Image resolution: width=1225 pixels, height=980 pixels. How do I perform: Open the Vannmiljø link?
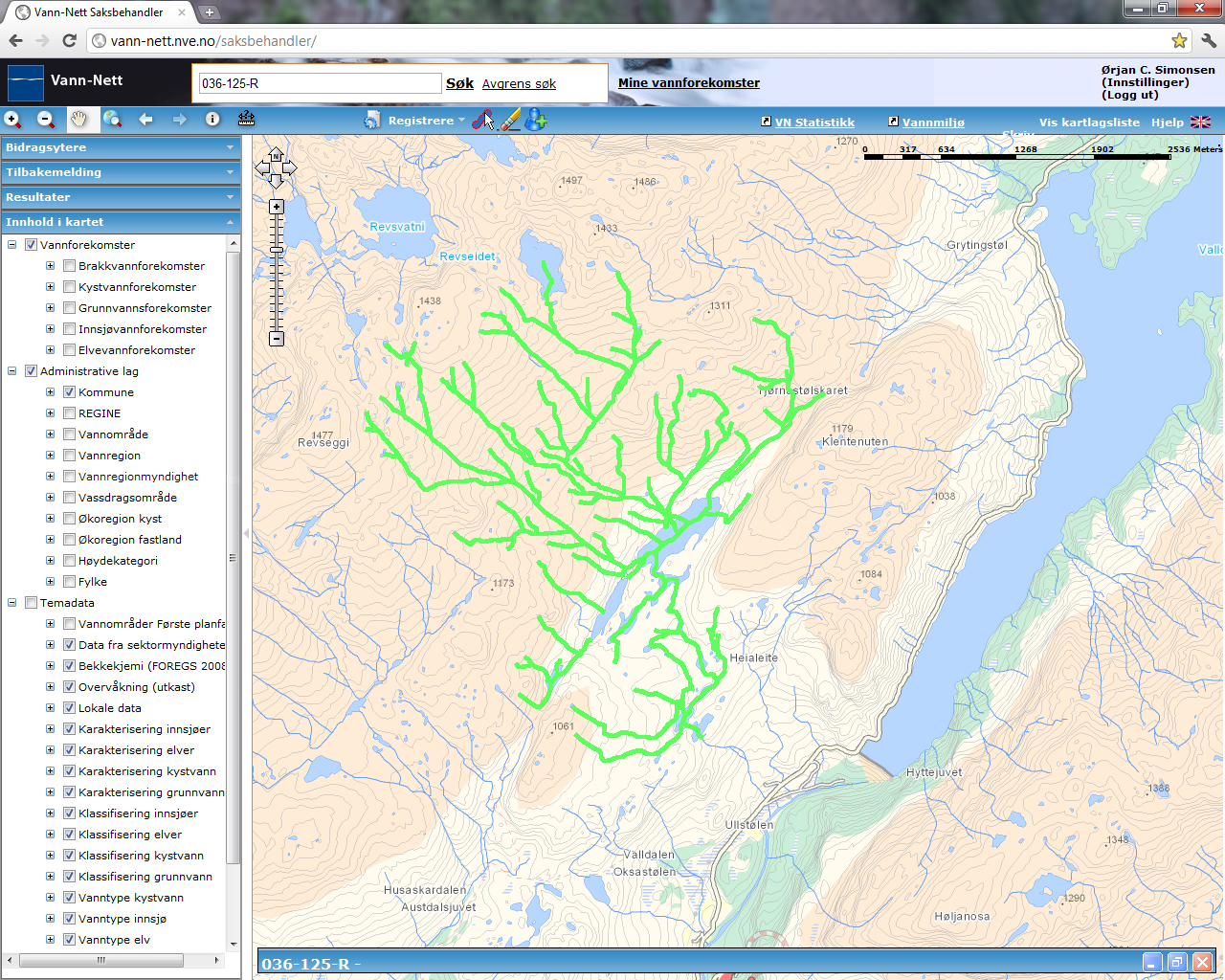point(933,122)
